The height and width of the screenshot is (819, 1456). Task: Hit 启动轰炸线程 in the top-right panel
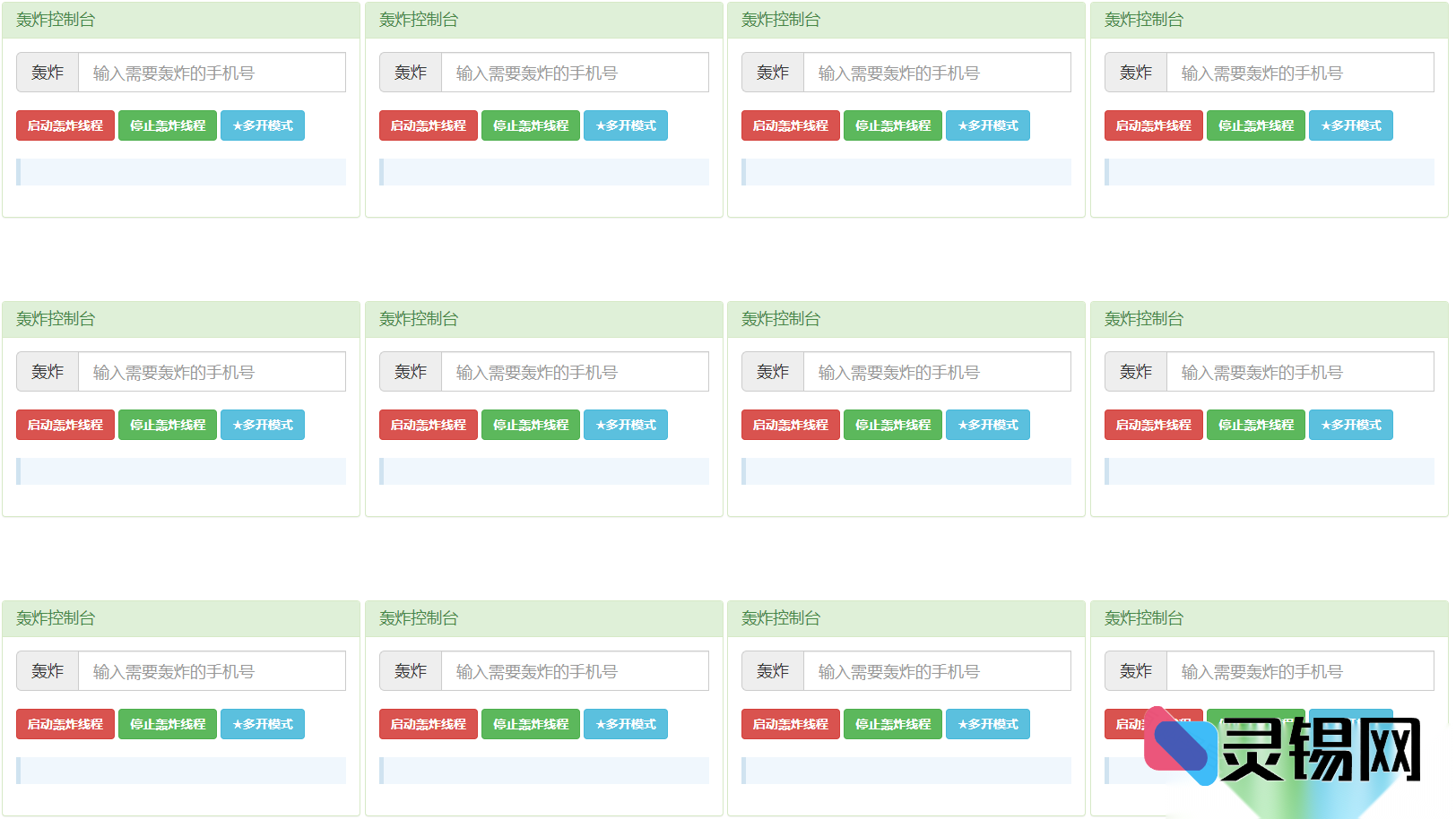tap(1153, 125)
